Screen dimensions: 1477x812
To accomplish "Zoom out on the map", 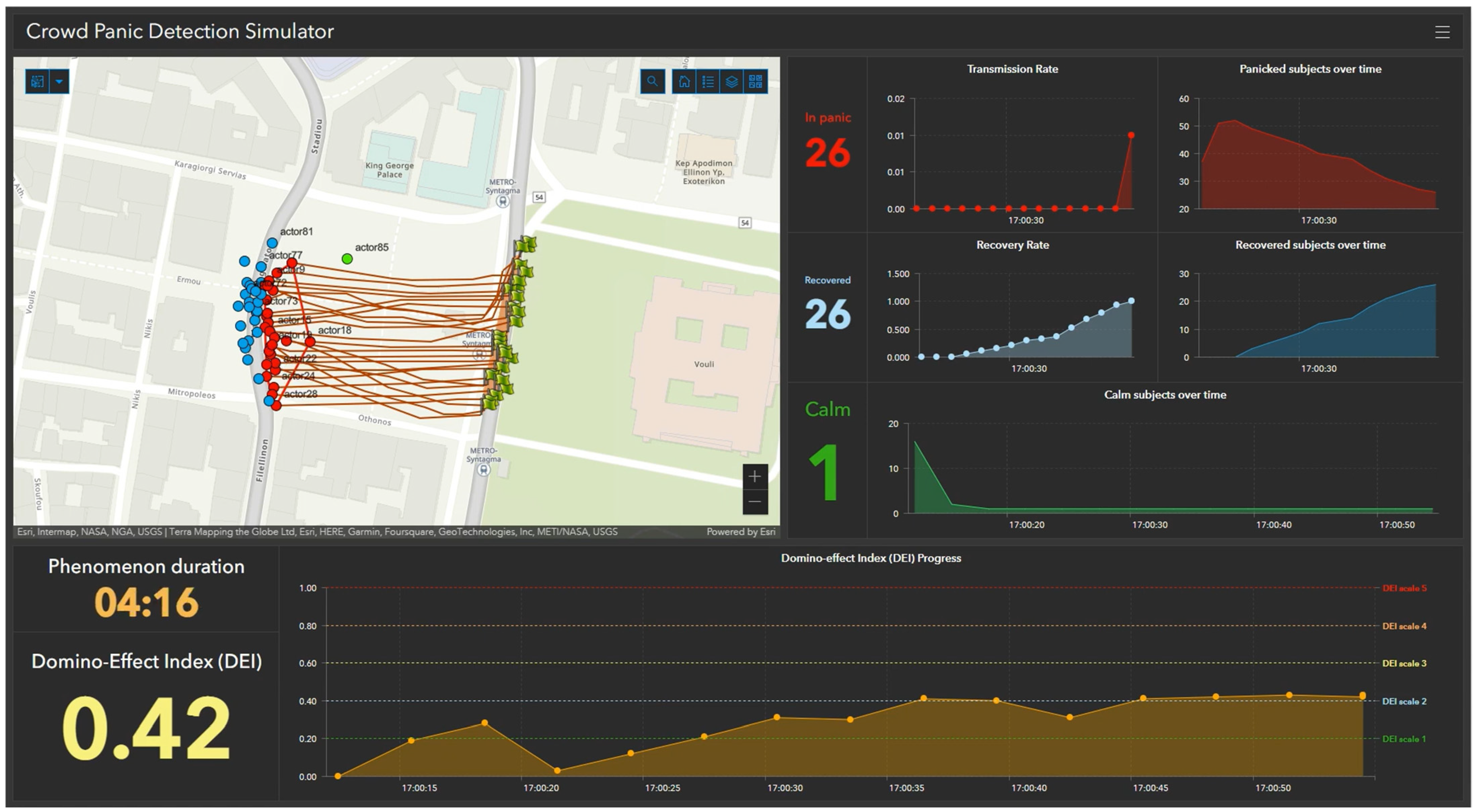I will (x=754, y=502).
